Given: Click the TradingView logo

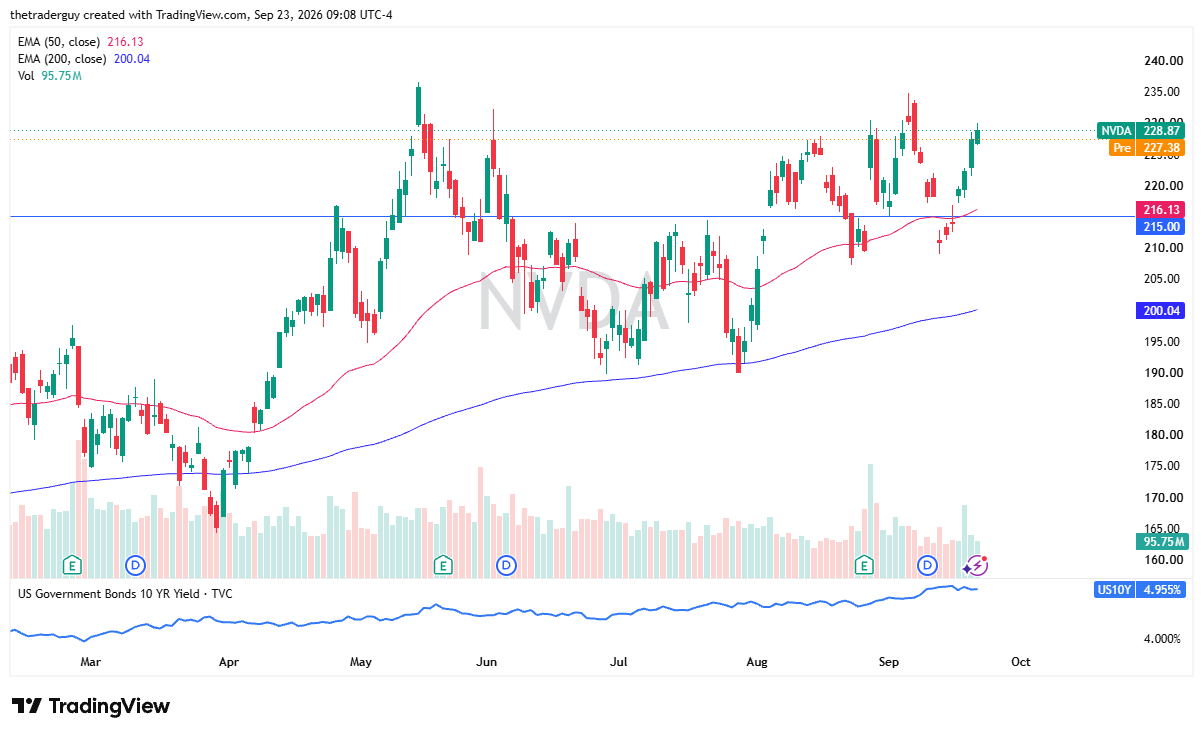Looking at the screenshot, I should point(91,706).
